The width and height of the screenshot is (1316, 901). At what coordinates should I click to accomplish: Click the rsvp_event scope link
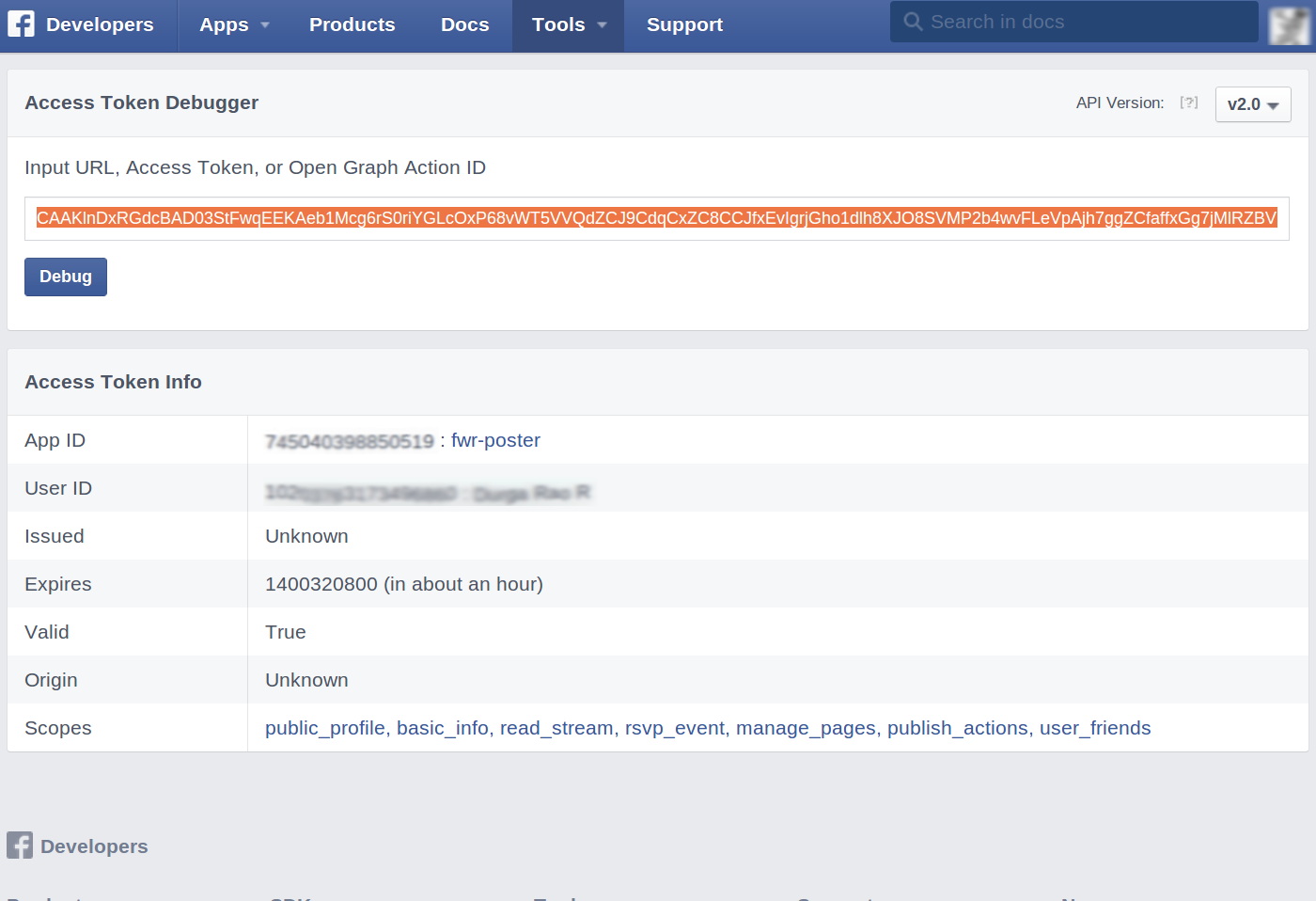tap(675, 728)
